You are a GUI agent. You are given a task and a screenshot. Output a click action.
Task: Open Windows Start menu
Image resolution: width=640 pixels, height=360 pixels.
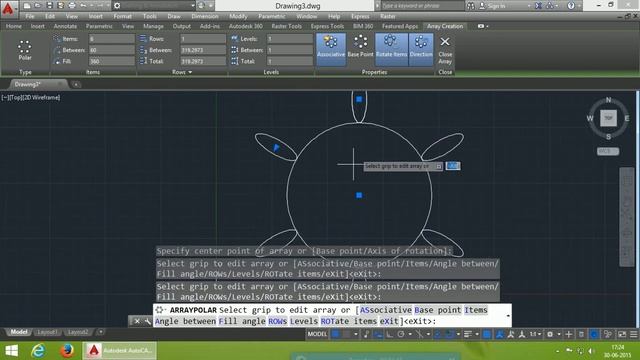(11, 351)
